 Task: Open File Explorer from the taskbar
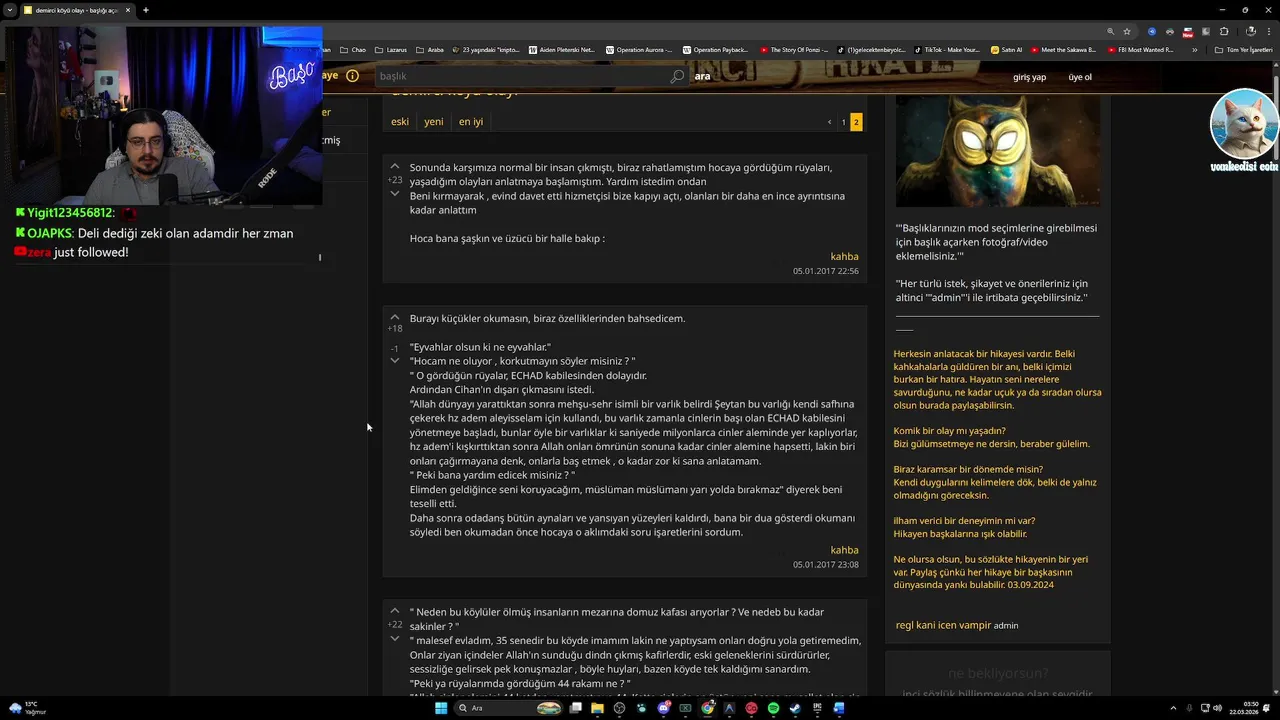(597, 708)
